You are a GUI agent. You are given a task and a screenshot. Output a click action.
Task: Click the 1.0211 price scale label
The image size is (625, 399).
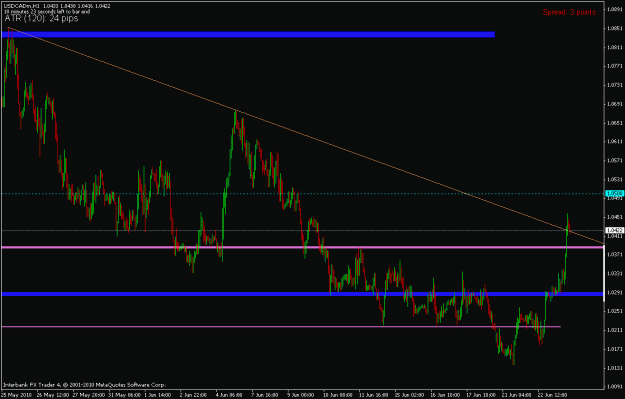coord(615,330)
